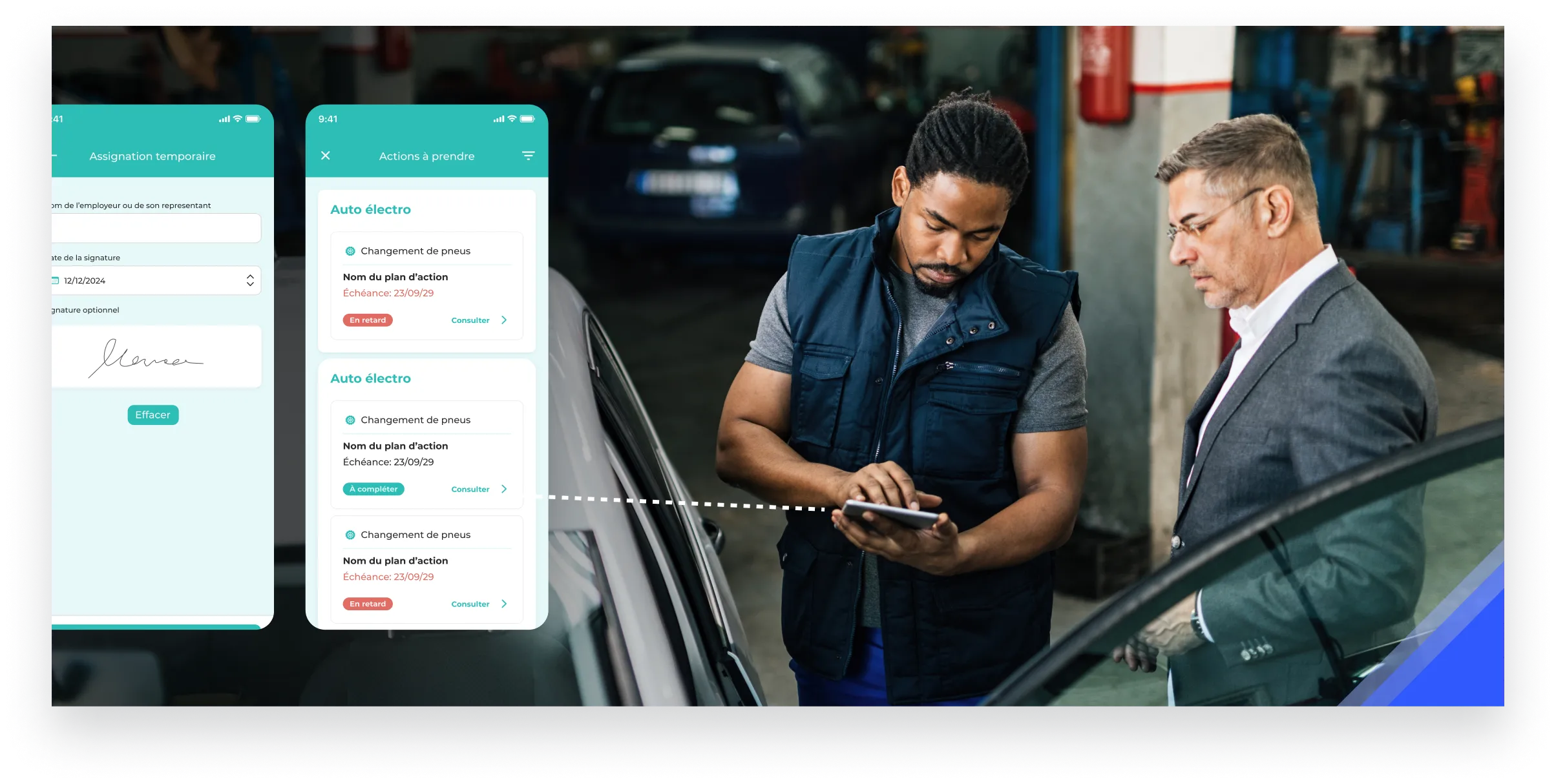Click 'Effacer' button on signature screen
The height and width of the screenshot is (784, 1556).
[151, 414]
